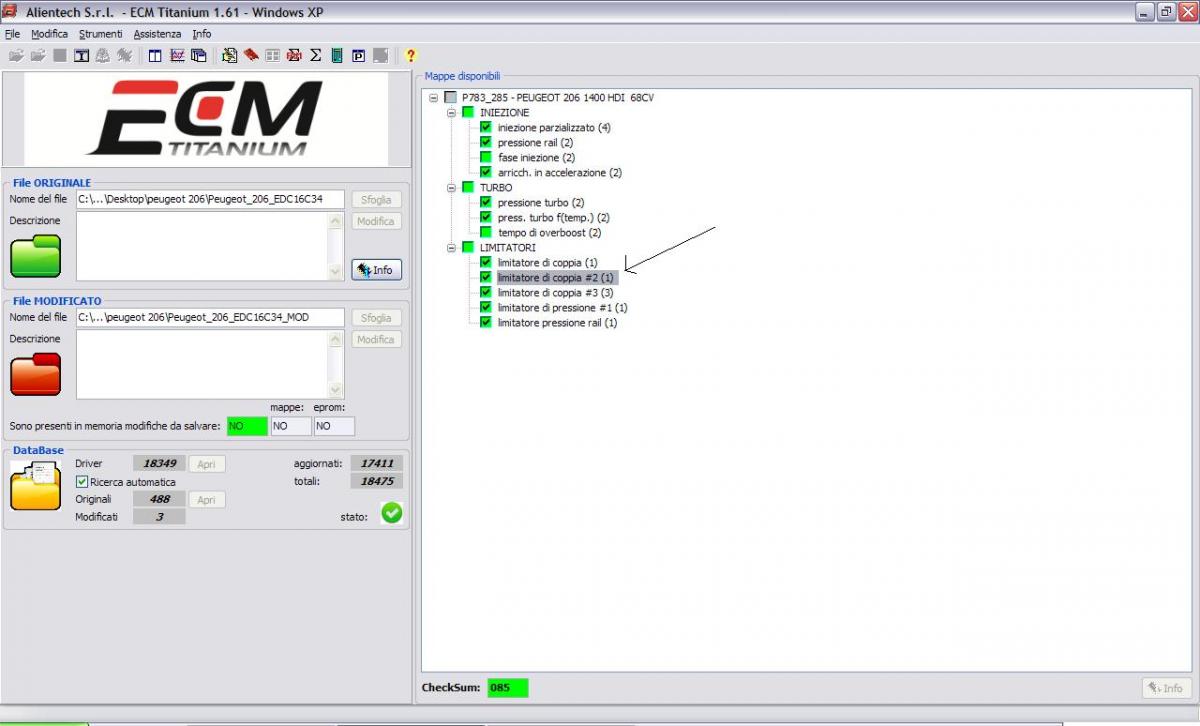Uncheck limitatore di coppia #3 (3) checkbox

(486, 293)
